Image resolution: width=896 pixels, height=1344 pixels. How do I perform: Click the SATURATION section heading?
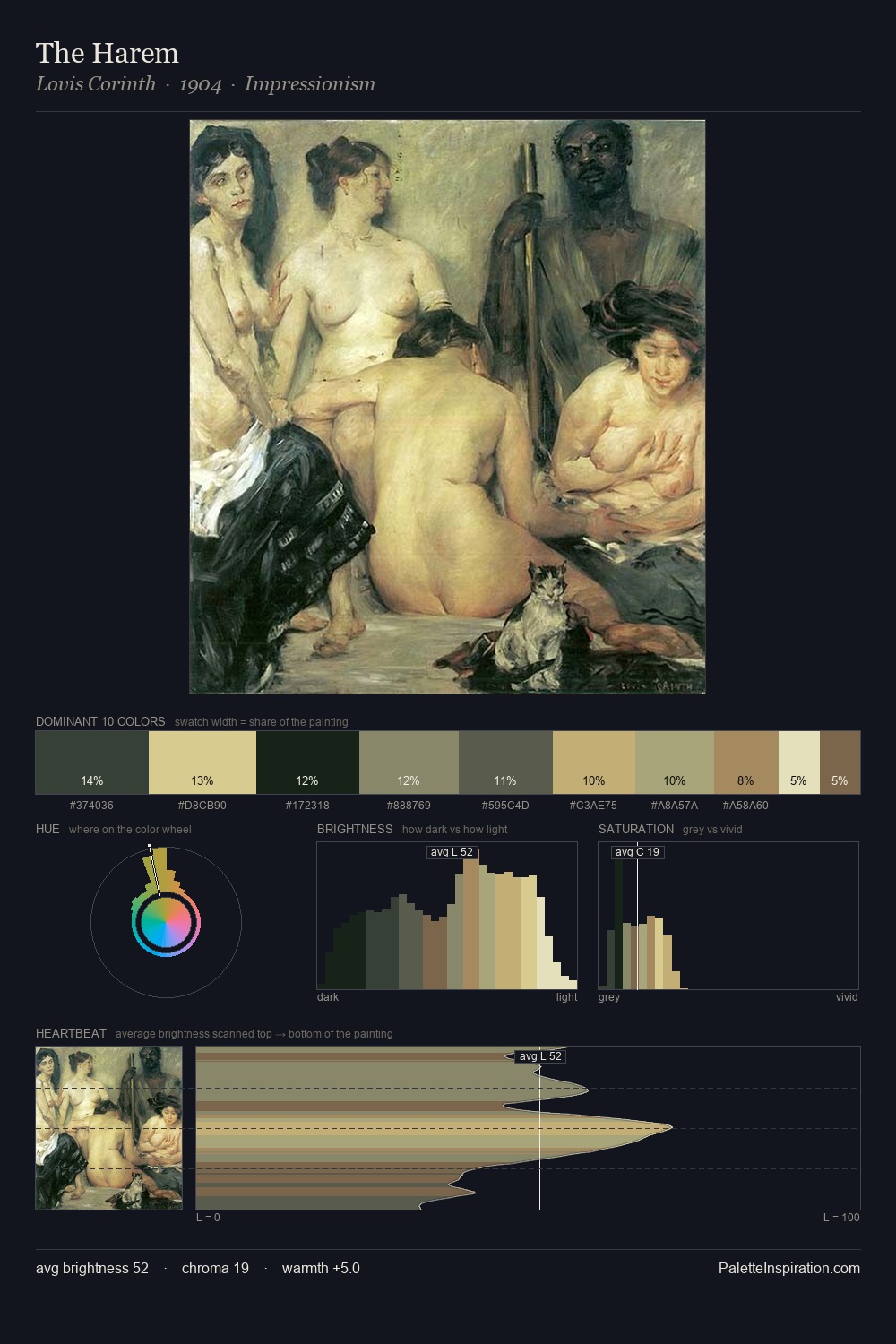pyautogui.click(x=636, y=829)
